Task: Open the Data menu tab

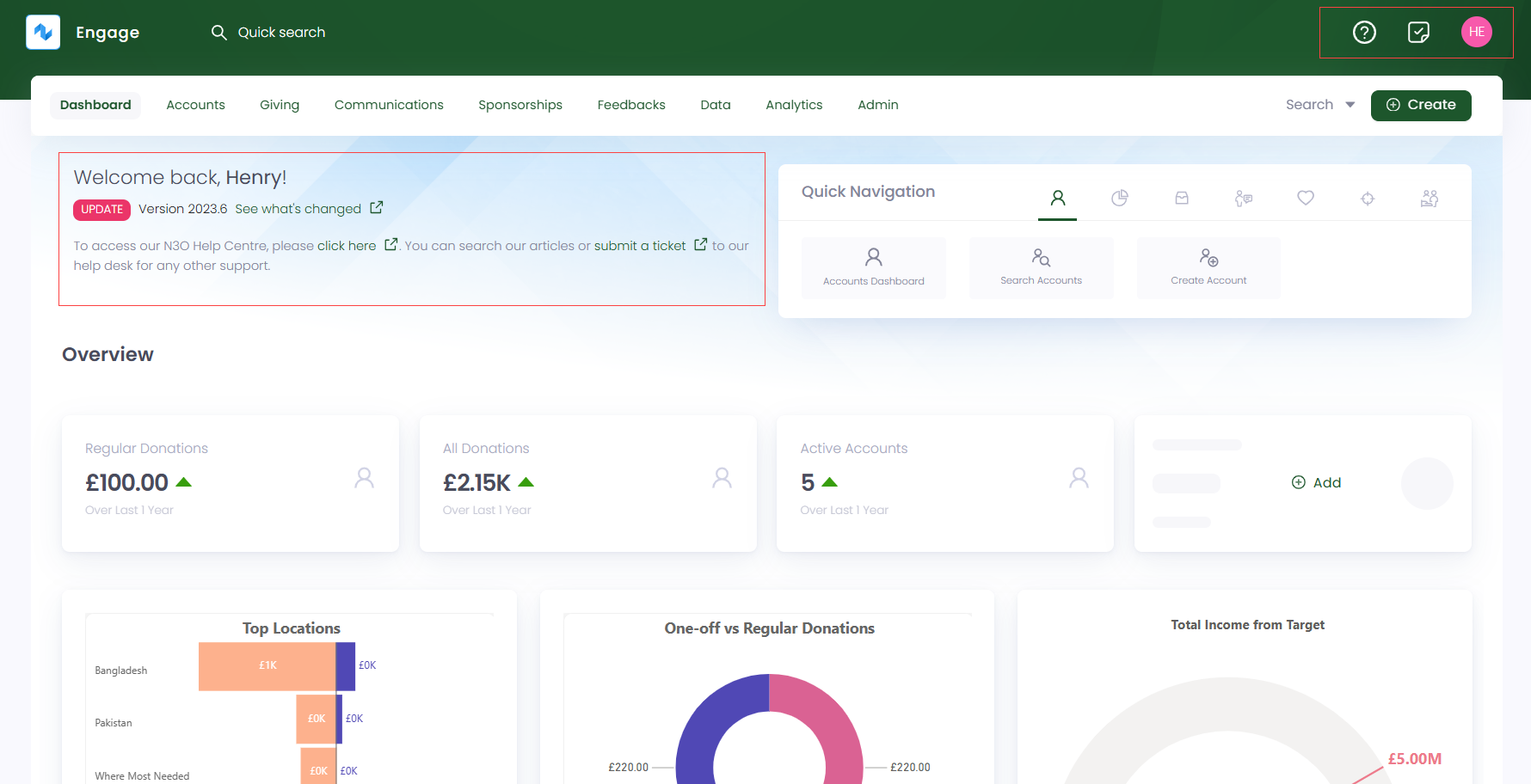Action: 716,105
